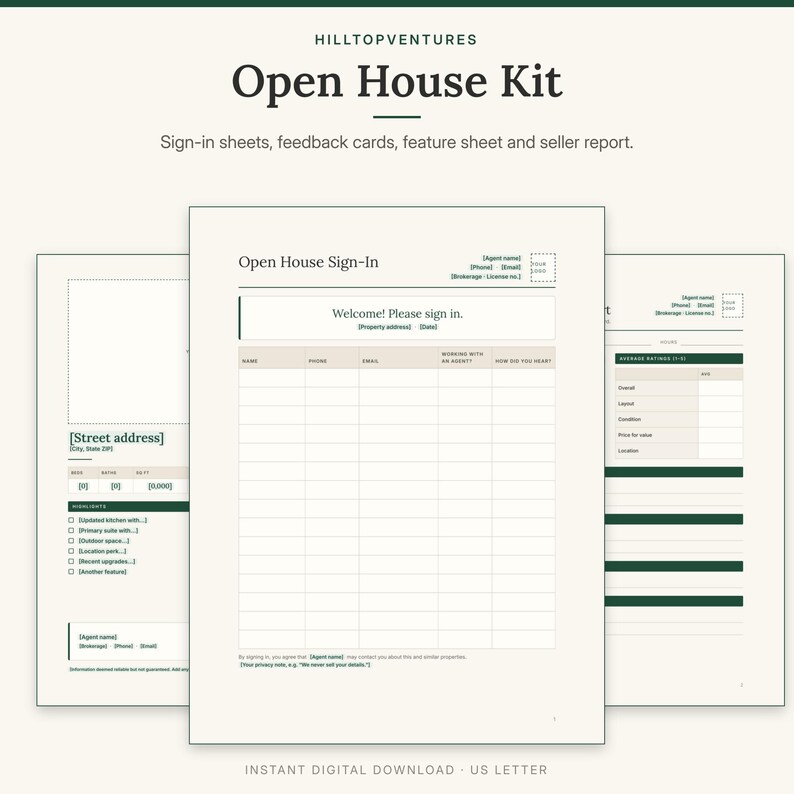Click the 'SQ FT' label
The width and height of the screenshot is (794, 794).
[142, 472]
